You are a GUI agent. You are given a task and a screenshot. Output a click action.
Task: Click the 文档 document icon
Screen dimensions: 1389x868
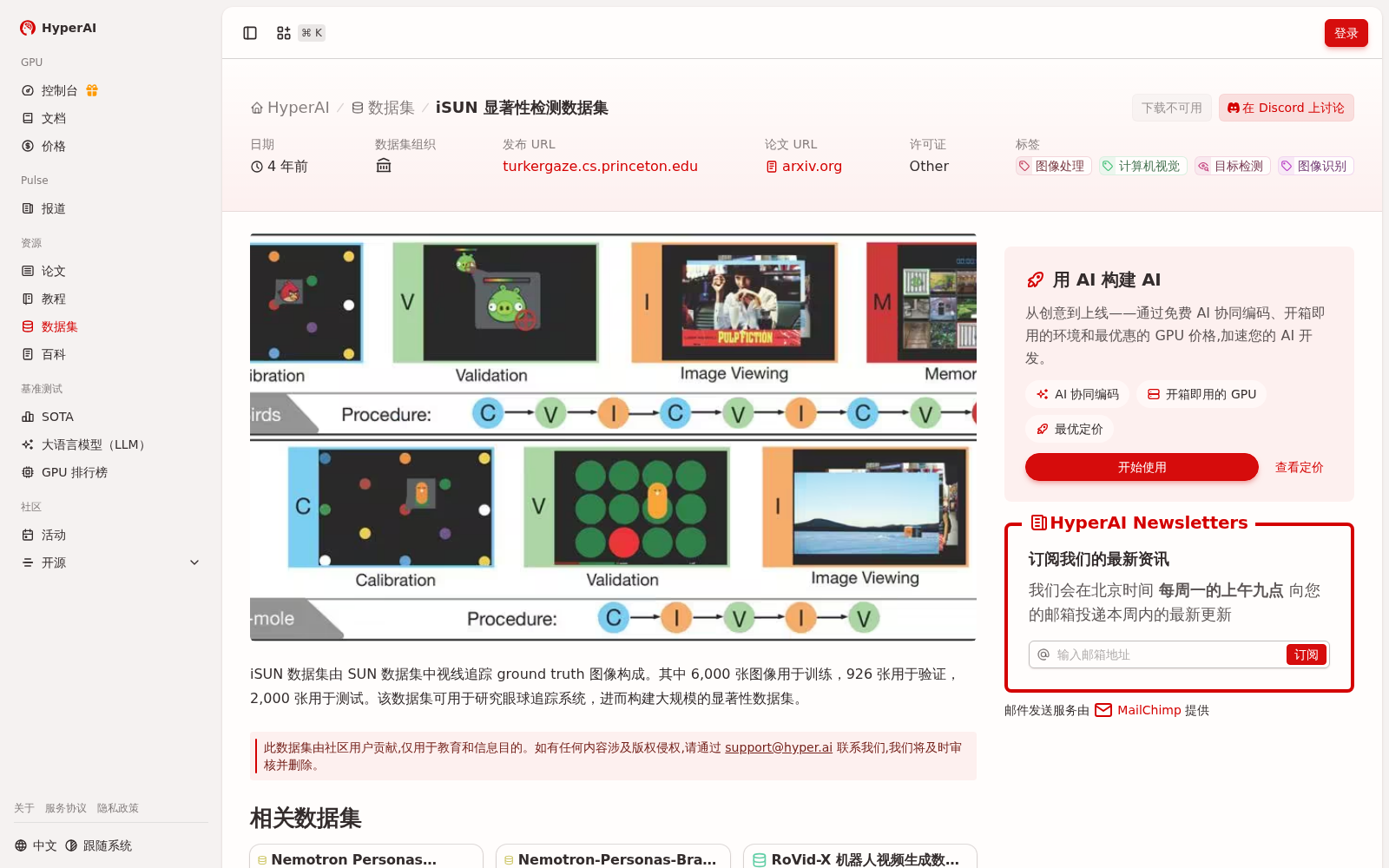tap(28, 118)
